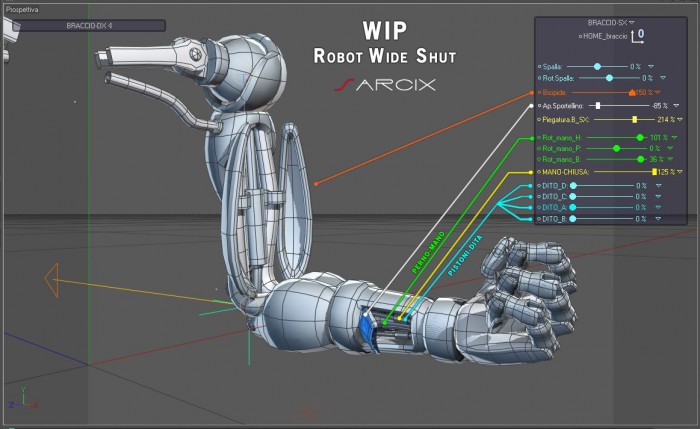Toggle the keyframe dot before Rot.Spalla
The image size is (700, 429).
click(x=539, y=78)
